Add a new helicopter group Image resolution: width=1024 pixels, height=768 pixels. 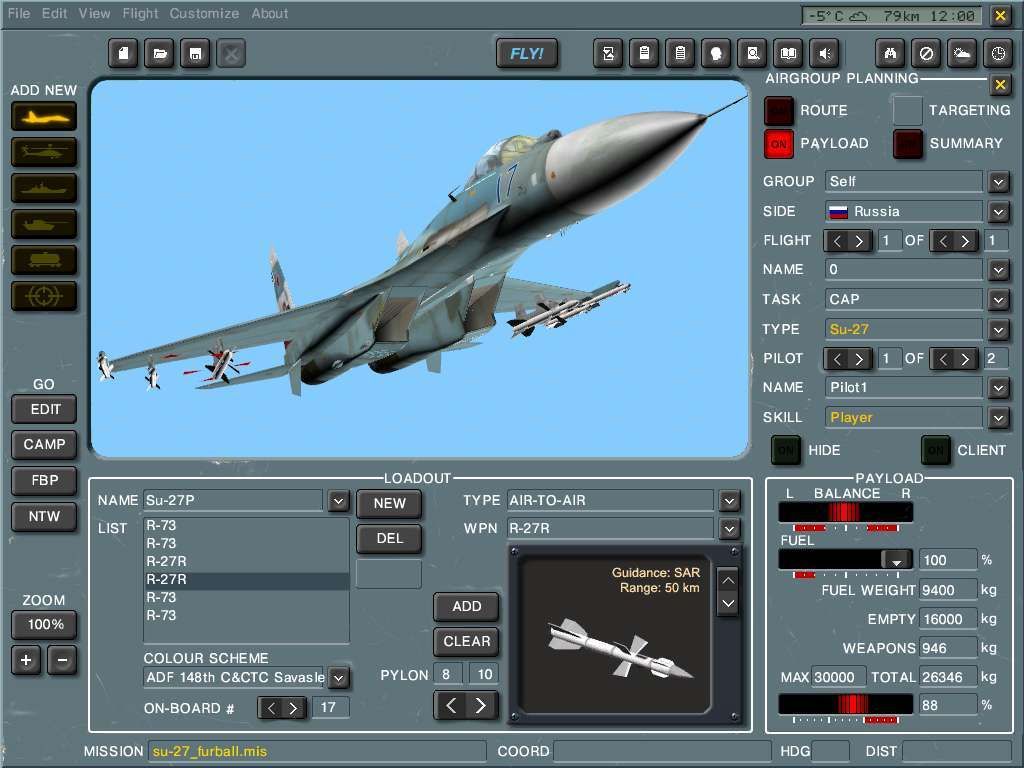[44, 152]
